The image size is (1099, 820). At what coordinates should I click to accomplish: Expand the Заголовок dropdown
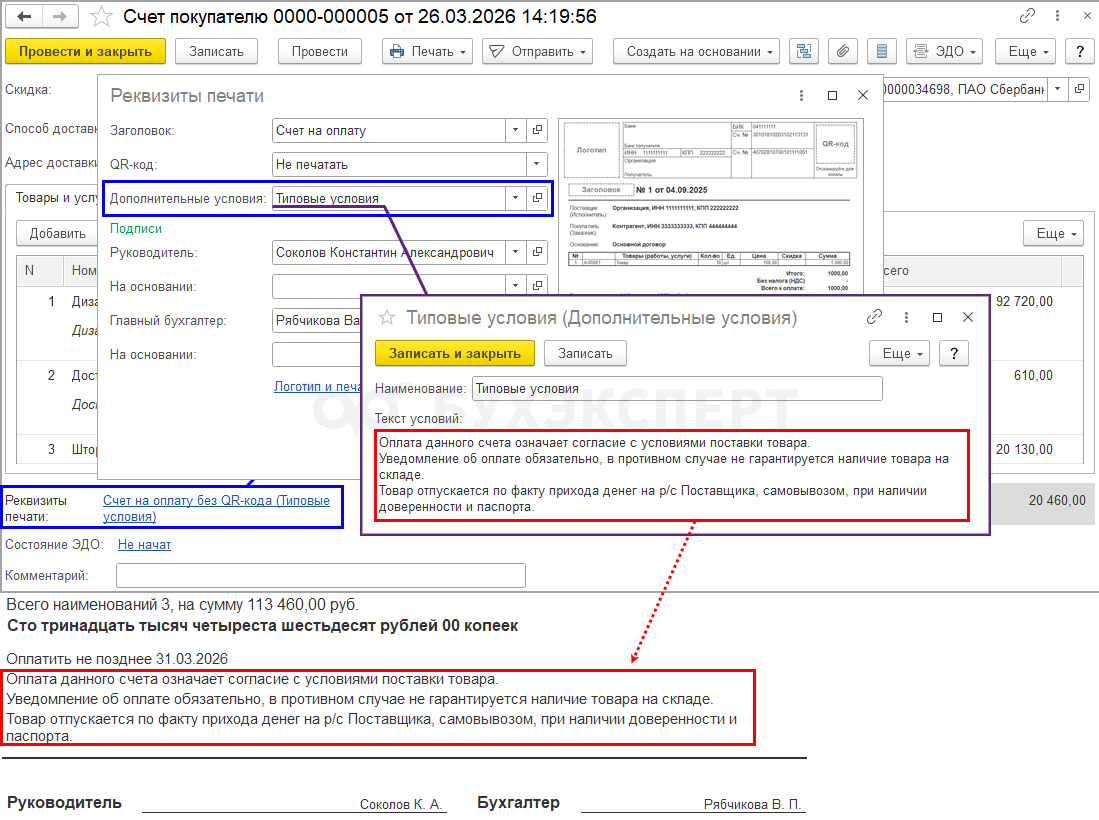tap(515, 130)
